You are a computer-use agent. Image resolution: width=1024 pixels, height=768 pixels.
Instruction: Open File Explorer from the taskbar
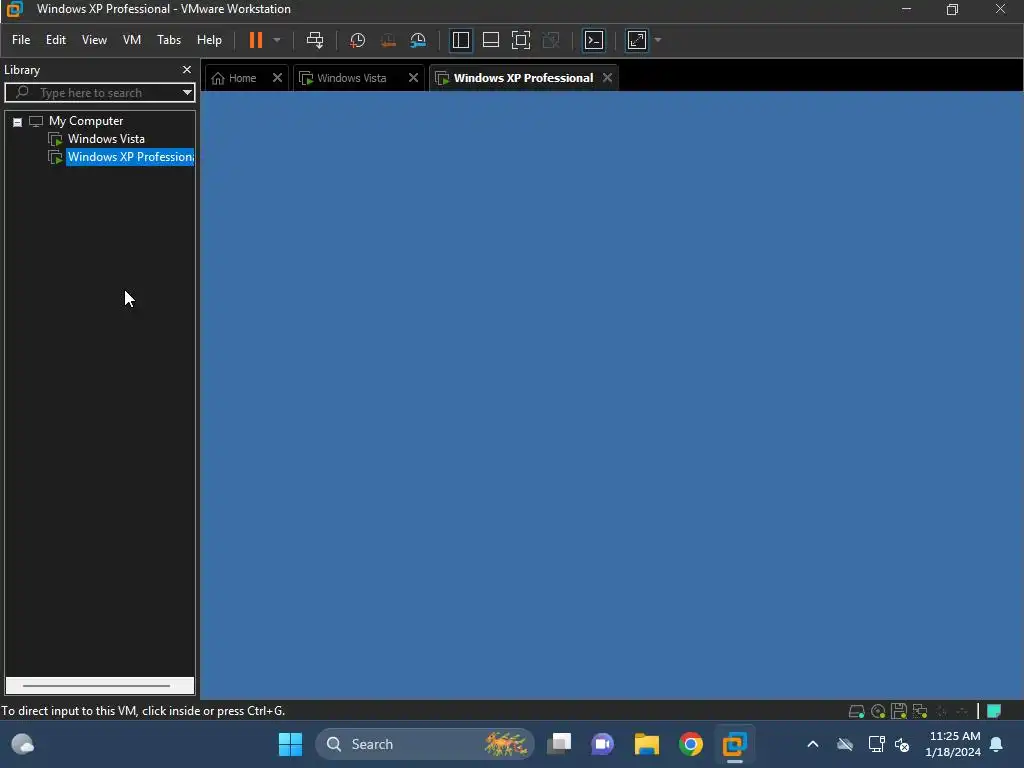[647, 744]
